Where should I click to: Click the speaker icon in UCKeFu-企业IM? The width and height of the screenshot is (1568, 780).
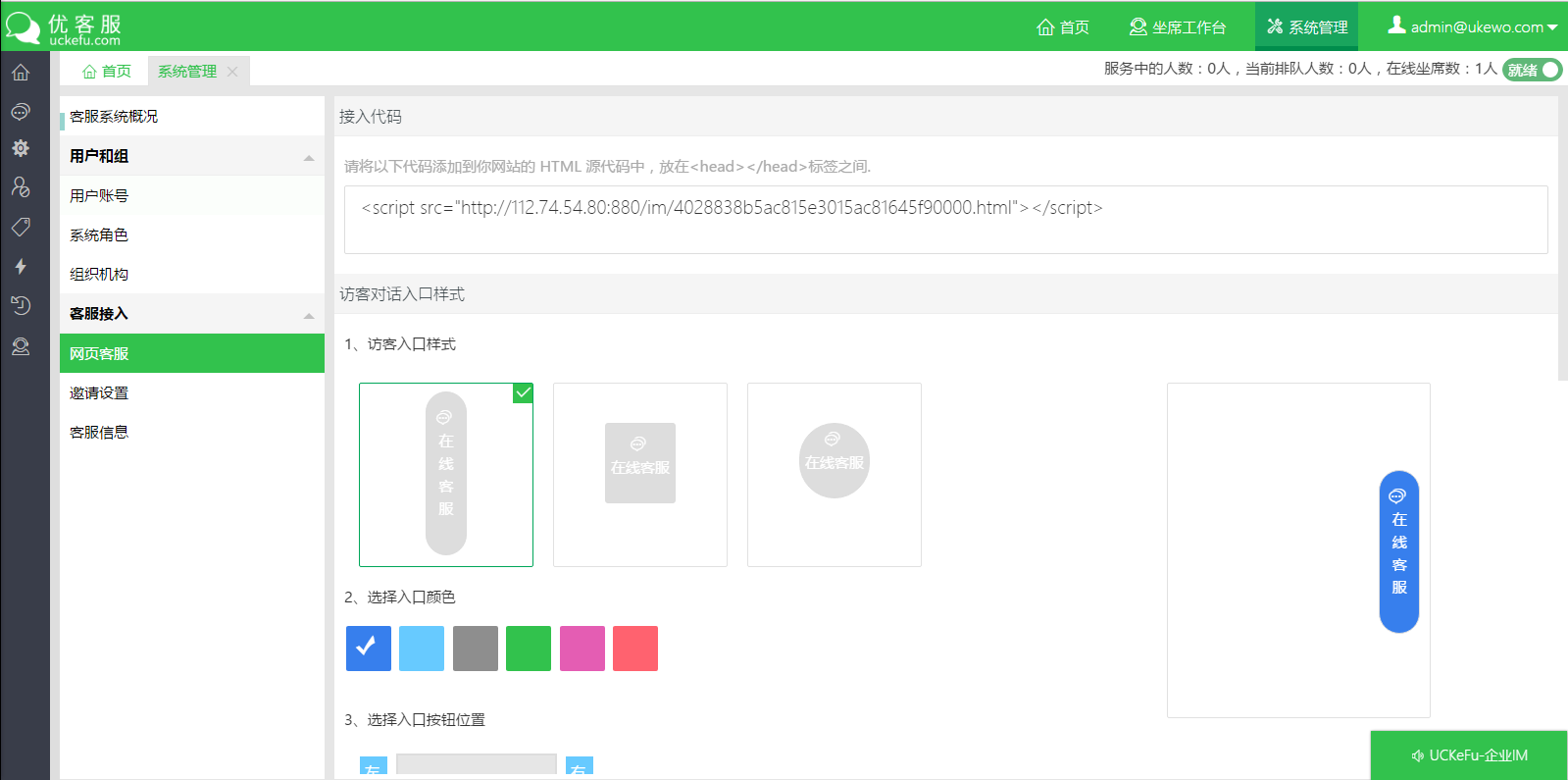(1418, 755)
